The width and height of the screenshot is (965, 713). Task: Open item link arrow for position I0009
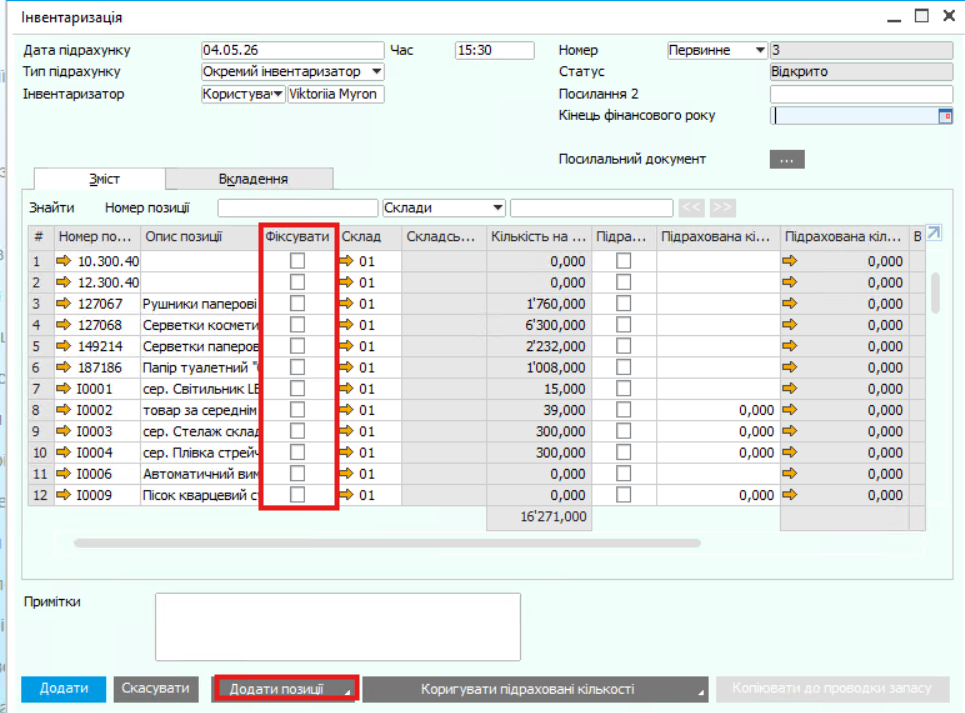[63, 495]
